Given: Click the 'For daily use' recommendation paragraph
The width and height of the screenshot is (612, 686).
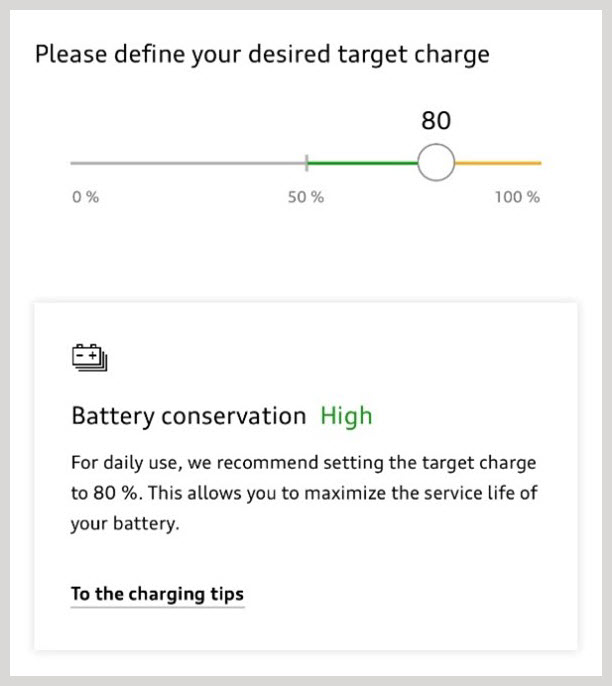Looking at the screenshot, I should tap(304, 493).
